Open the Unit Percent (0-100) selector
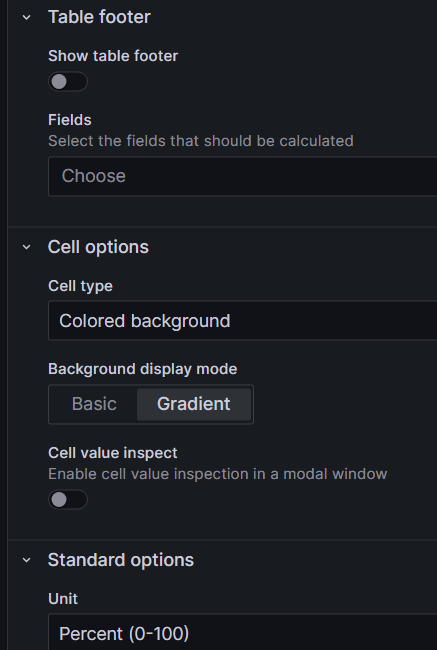This screenshot has height=650, width=437. (x=243, y=632)
